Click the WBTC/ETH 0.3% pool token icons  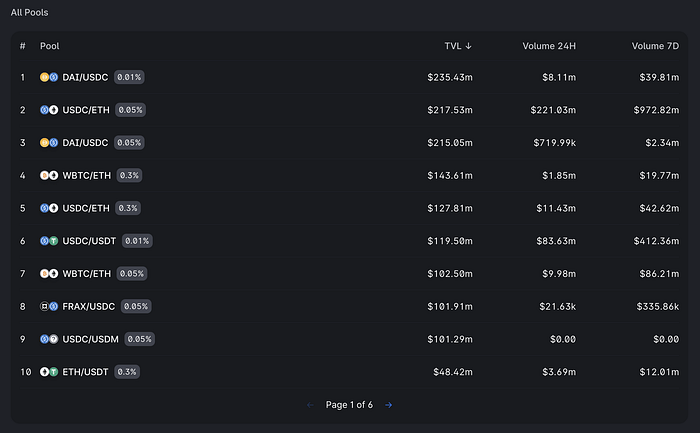click(49, 175)
